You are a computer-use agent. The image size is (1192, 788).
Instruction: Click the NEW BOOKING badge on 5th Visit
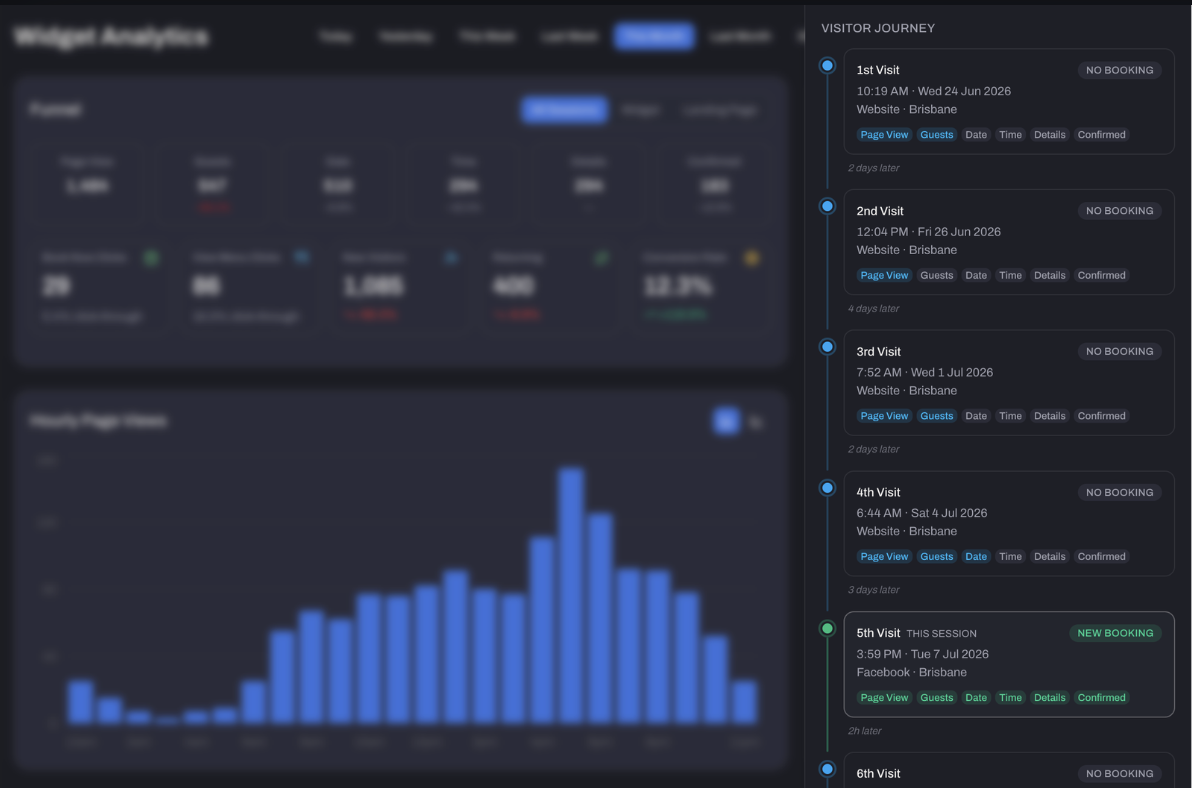(x=1115, y=633)
